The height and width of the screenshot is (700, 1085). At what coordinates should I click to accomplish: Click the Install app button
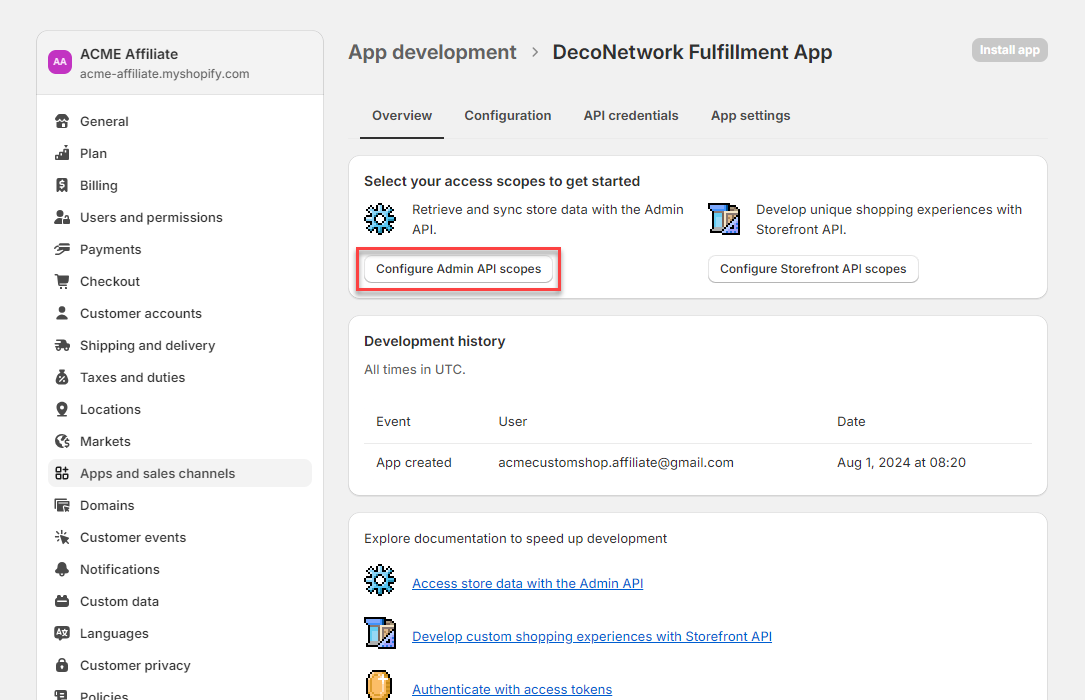point(1009,50)
